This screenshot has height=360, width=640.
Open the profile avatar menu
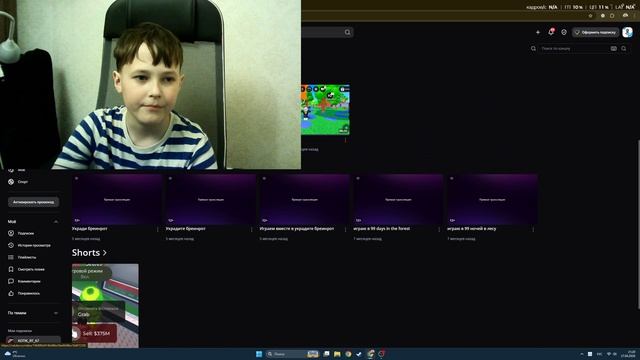pos(627,32)
